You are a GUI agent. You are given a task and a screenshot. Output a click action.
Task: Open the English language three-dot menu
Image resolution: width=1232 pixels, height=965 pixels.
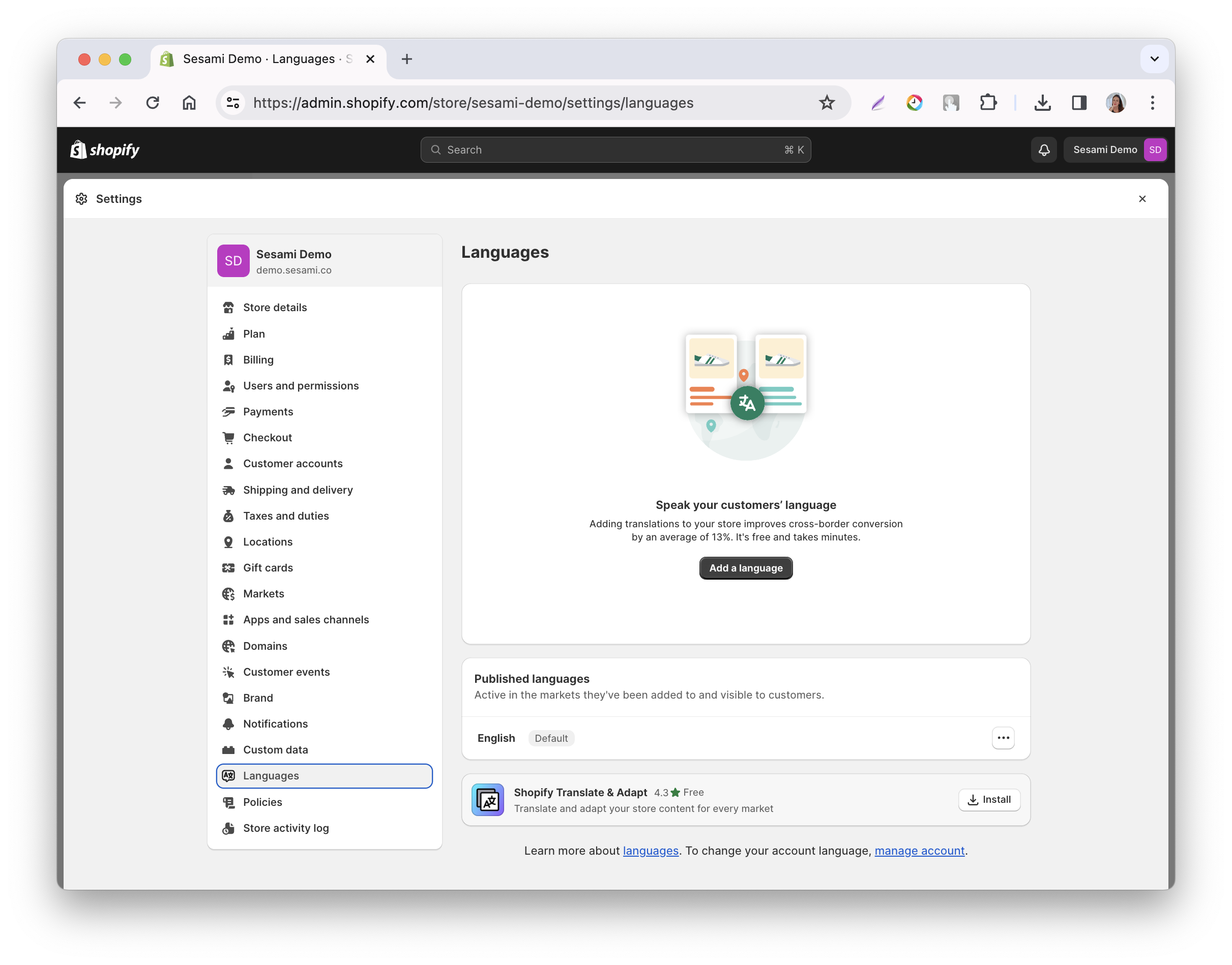point(1003,738)
